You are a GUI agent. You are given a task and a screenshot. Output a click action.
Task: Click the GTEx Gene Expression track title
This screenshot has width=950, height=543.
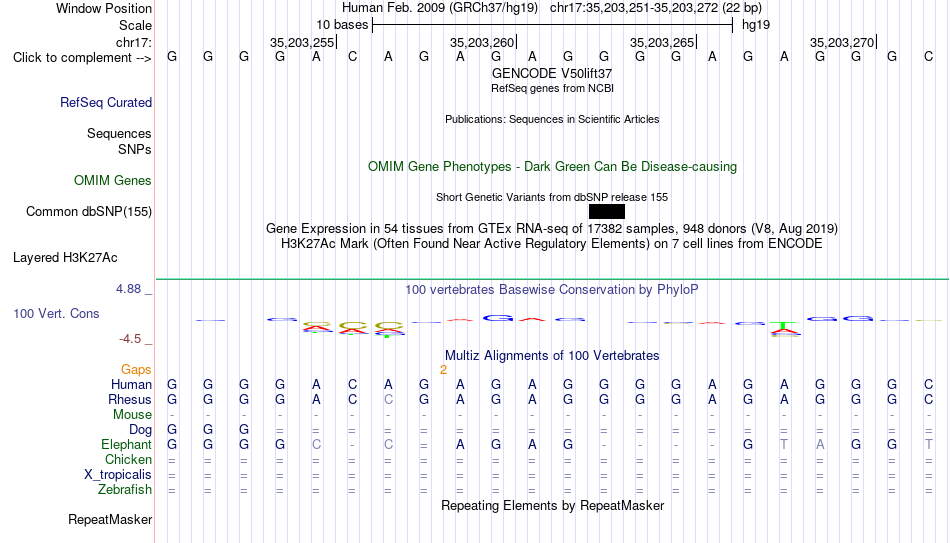[x=552, y=228]
